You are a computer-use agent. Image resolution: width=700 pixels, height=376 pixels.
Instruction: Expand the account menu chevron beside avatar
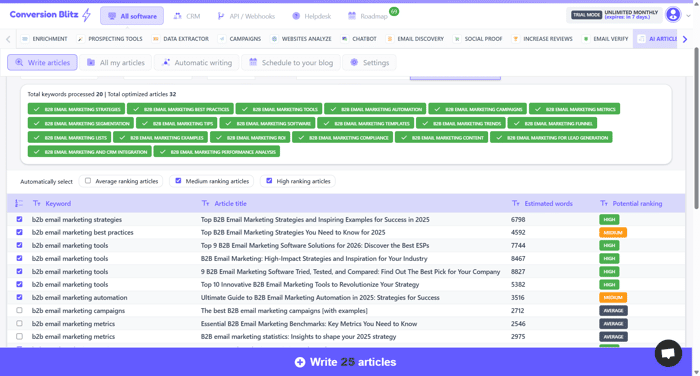tap(689, 16)
